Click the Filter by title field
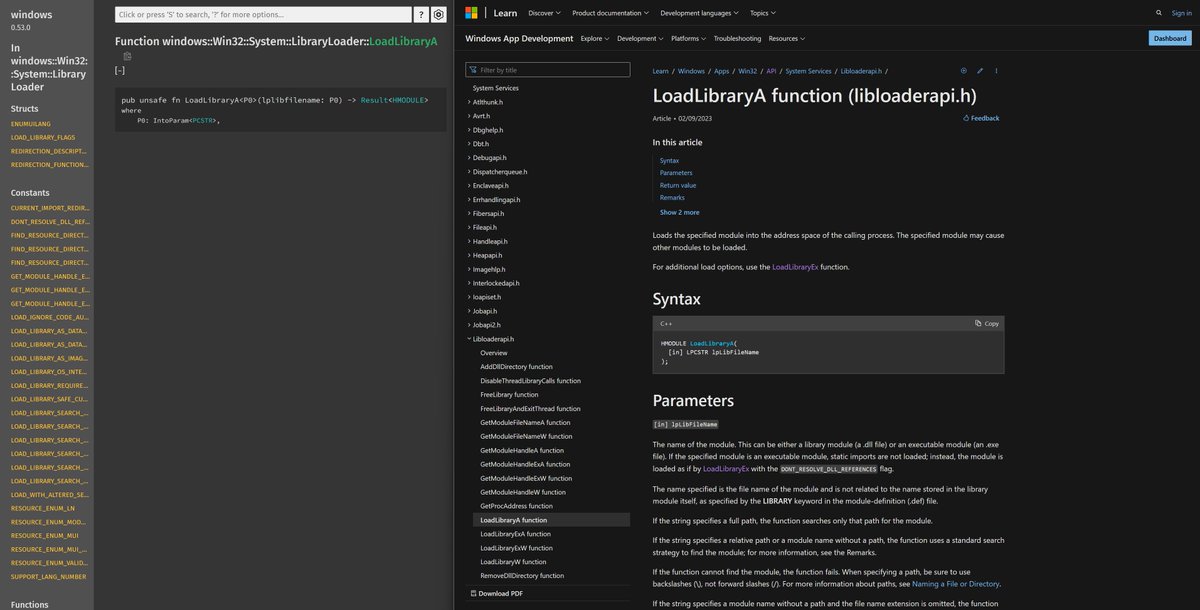This screenshot has width=1200, height=610. tap(548, 70)
